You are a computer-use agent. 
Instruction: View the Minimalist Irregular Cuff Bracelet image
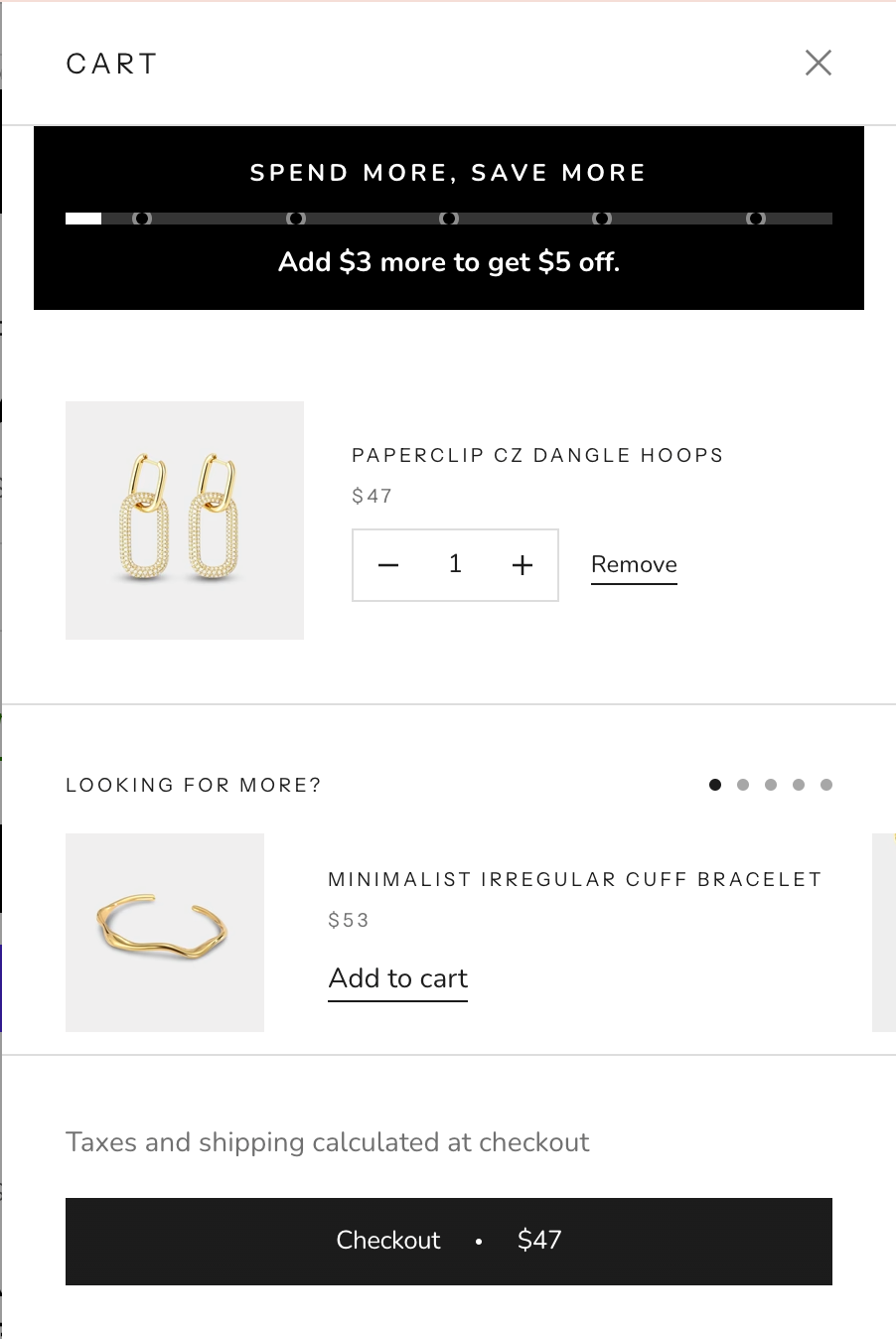[165, 933]
